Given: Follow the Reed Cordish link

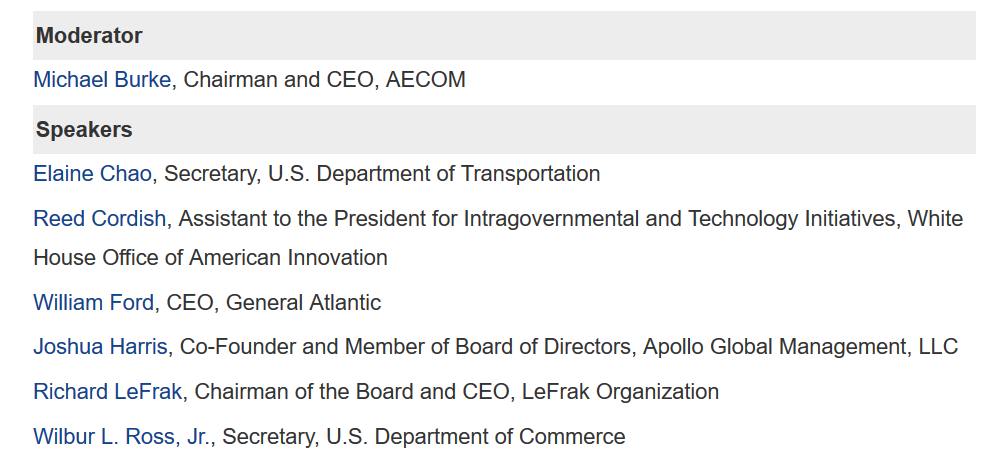Looking at the screenshot, I should (100, 219).
